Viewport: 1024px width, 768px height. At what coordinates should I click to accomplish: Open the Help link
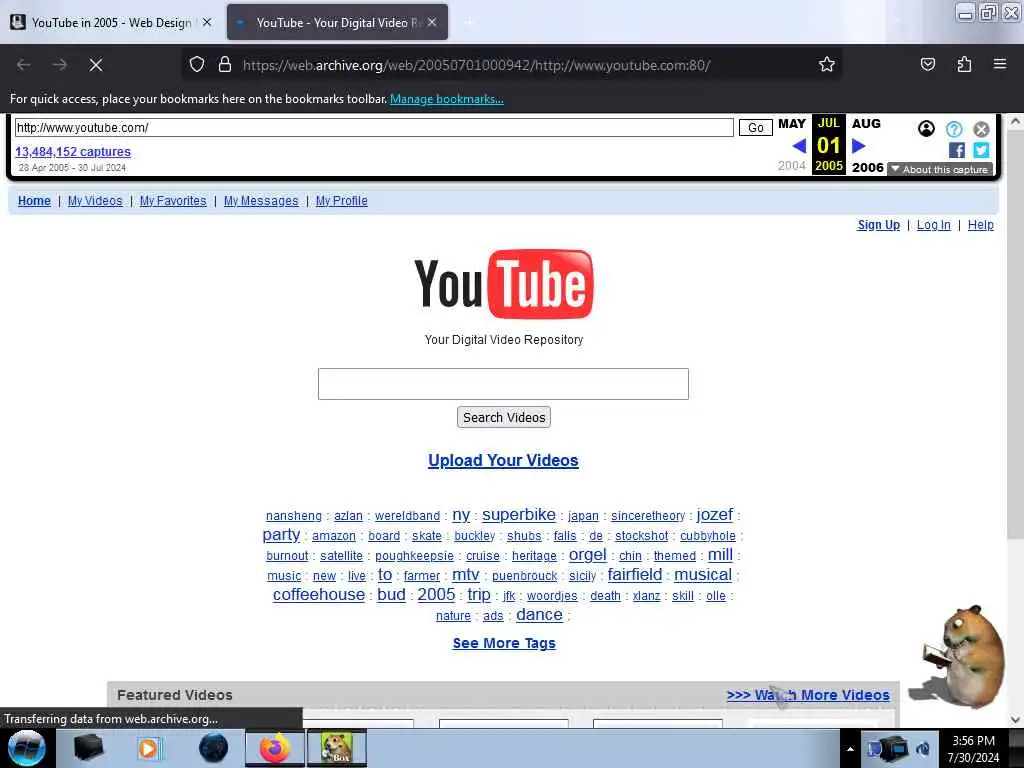981,225
